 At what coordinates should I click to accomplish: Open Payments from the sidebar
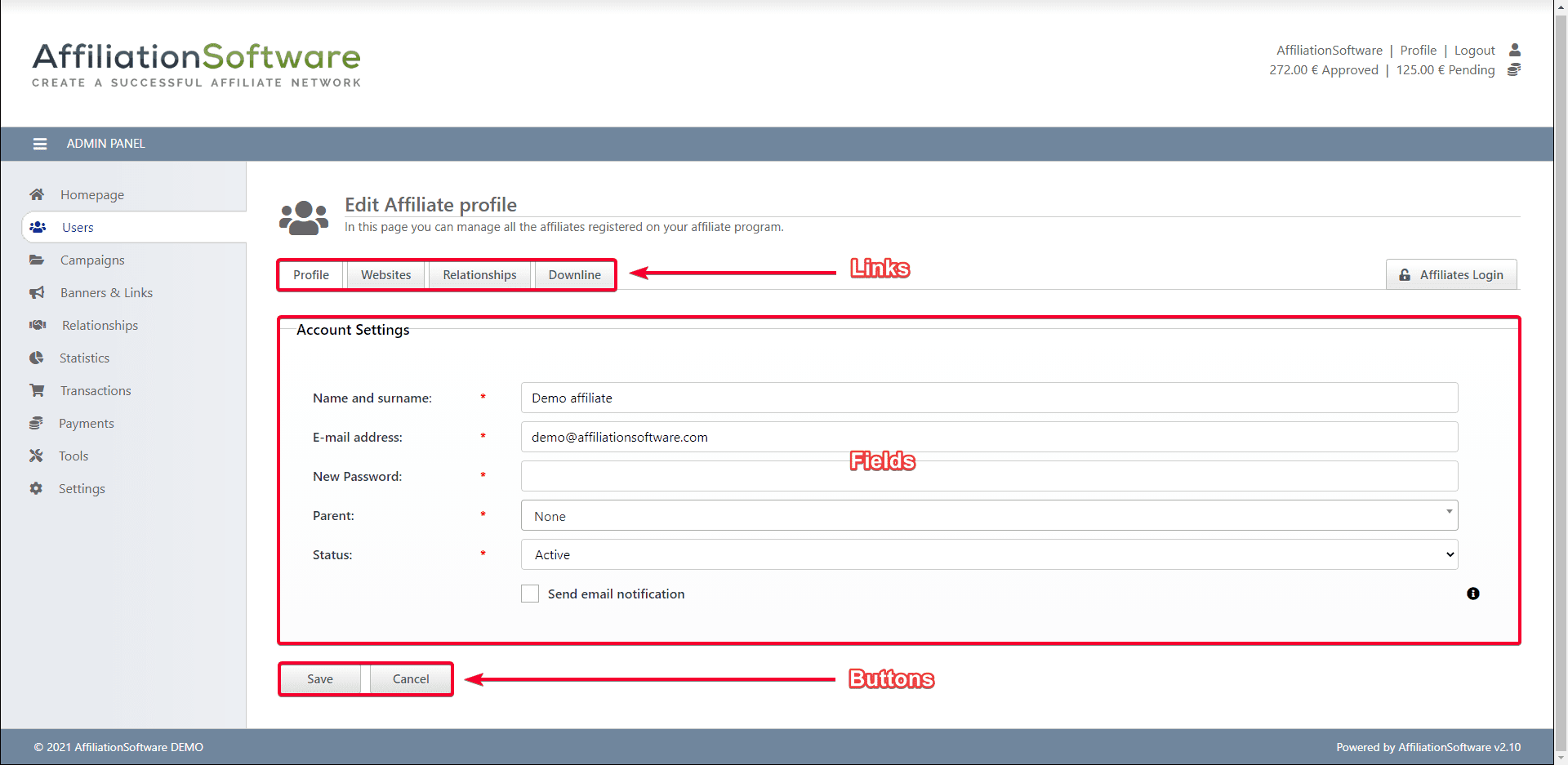pyautogui.click(x=86, y=423)
